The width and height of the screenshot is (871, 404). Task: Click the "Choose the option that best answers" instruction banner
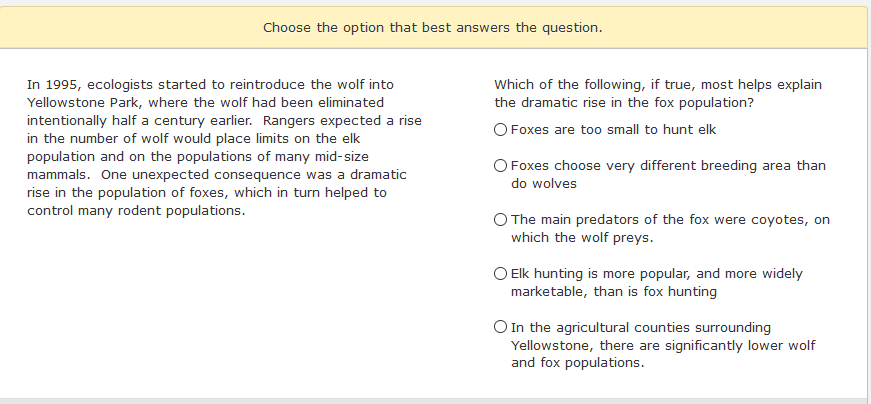[x=433, y=28]
